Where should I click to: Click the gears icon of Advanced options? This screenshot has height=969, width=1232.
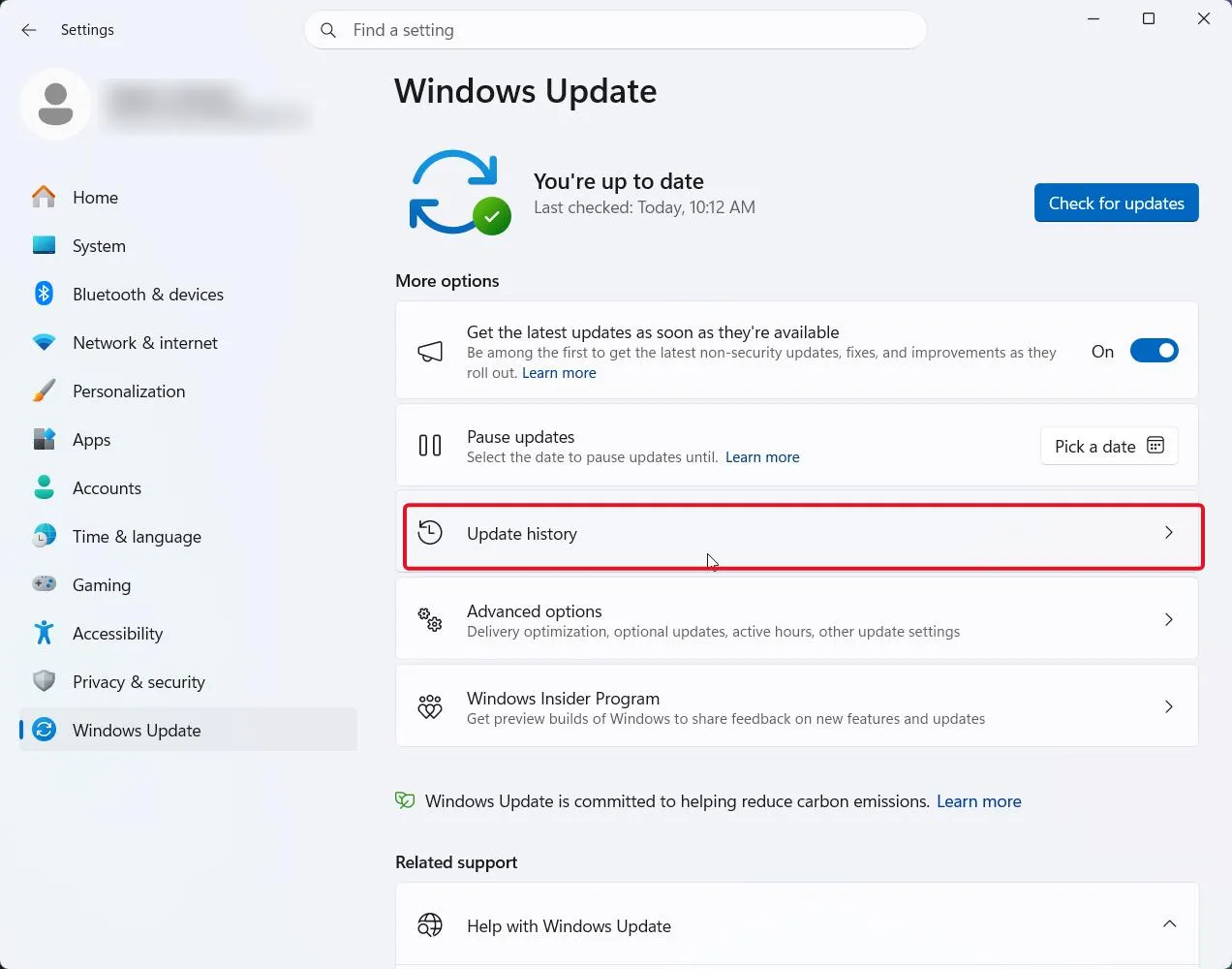[430, 619]
